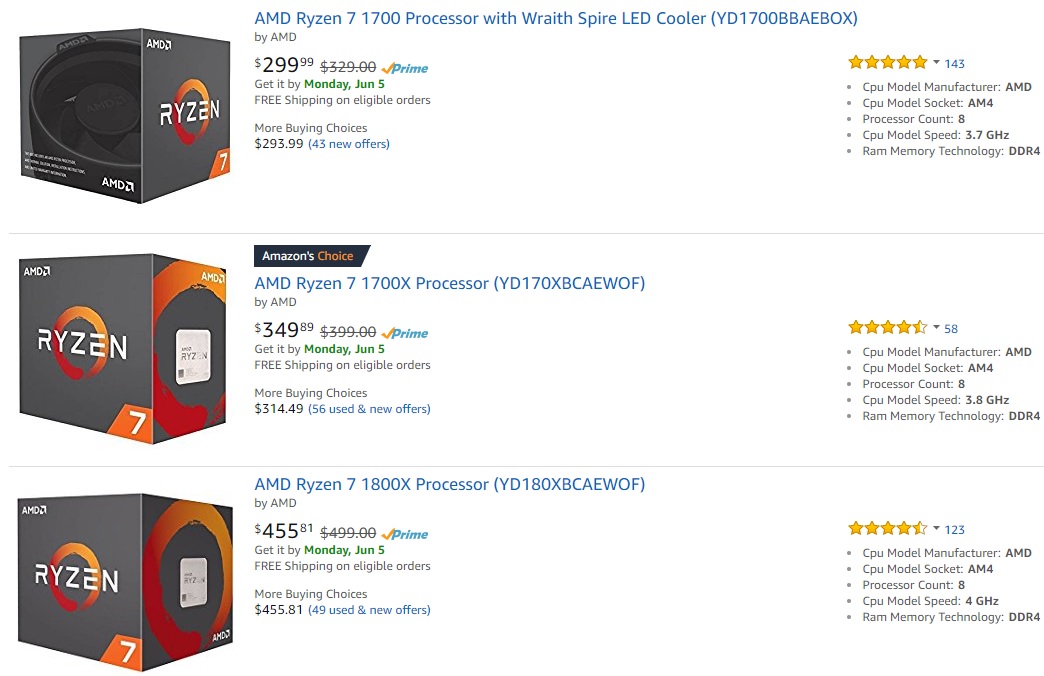Click the Prime badge for Ryzen 7 1700
1044x676 pixels.
coord(405,68)
